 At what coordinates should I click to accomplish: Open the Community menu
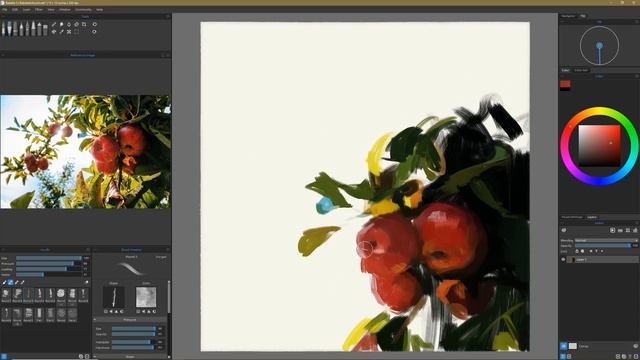tap(83, 9)
